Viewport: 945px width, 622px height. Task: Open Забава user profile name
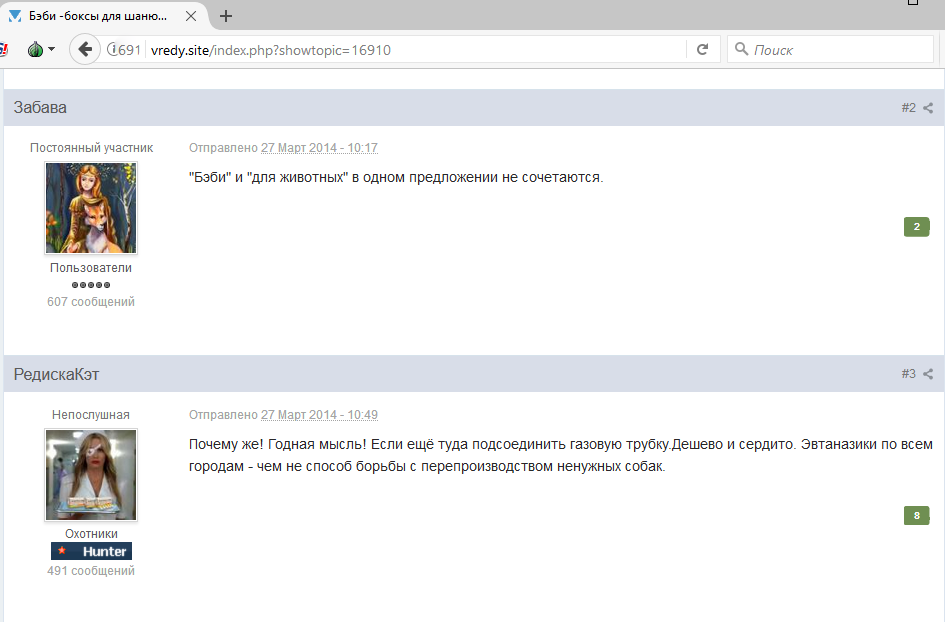coord(40,107)
